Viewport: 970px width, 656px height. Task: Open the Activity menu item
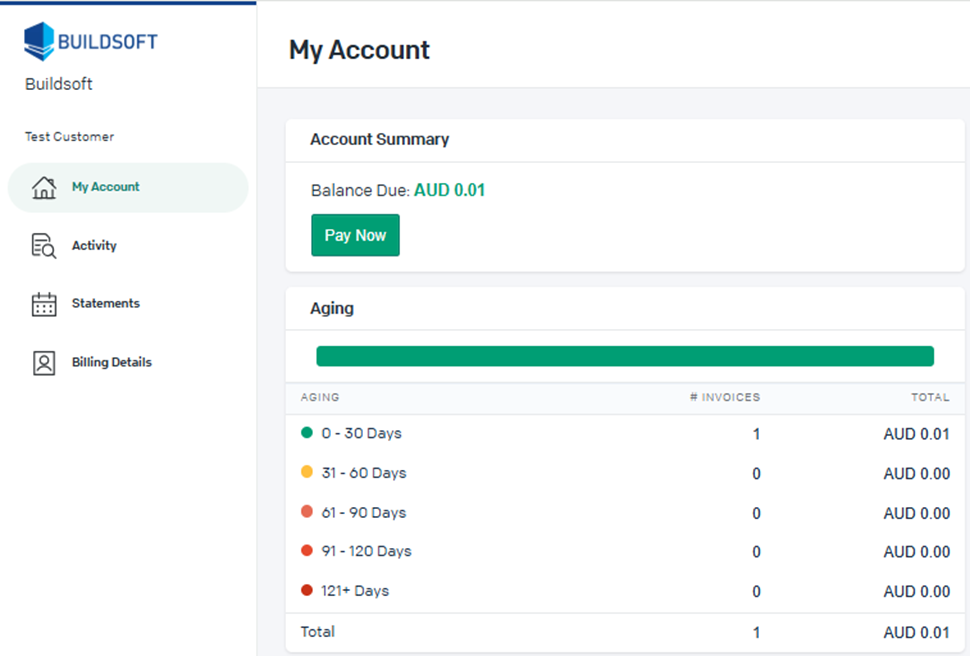[94, 246]
